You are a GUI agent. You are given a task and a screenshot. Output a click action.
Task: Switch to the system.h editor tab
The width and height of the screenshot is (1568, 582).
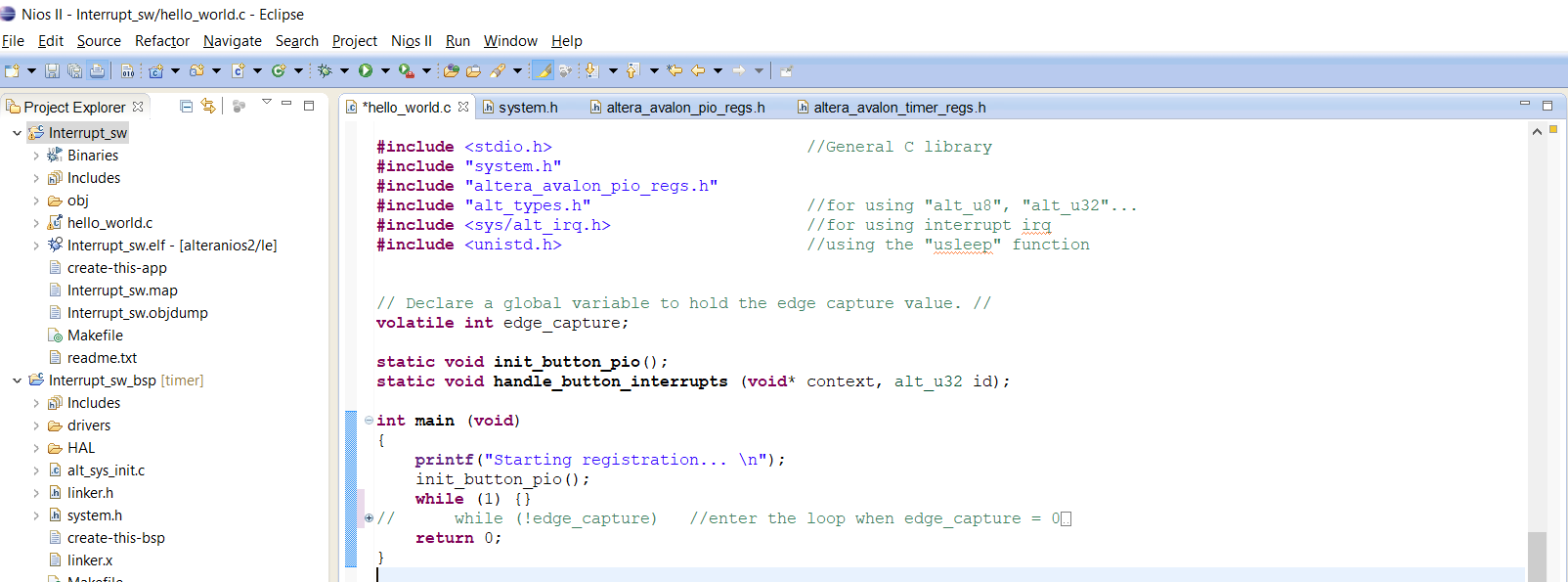(527, 108)
